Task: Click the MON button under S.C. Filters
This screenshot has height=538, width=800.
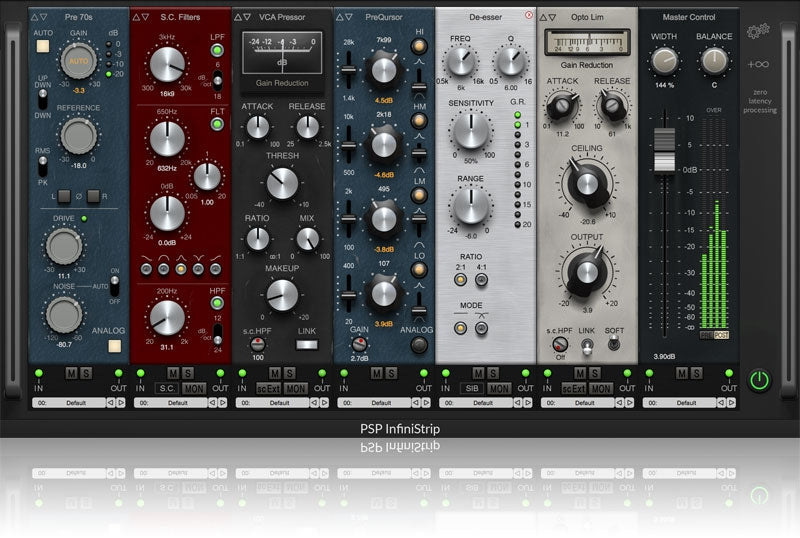Action: [x=194, y=388]
